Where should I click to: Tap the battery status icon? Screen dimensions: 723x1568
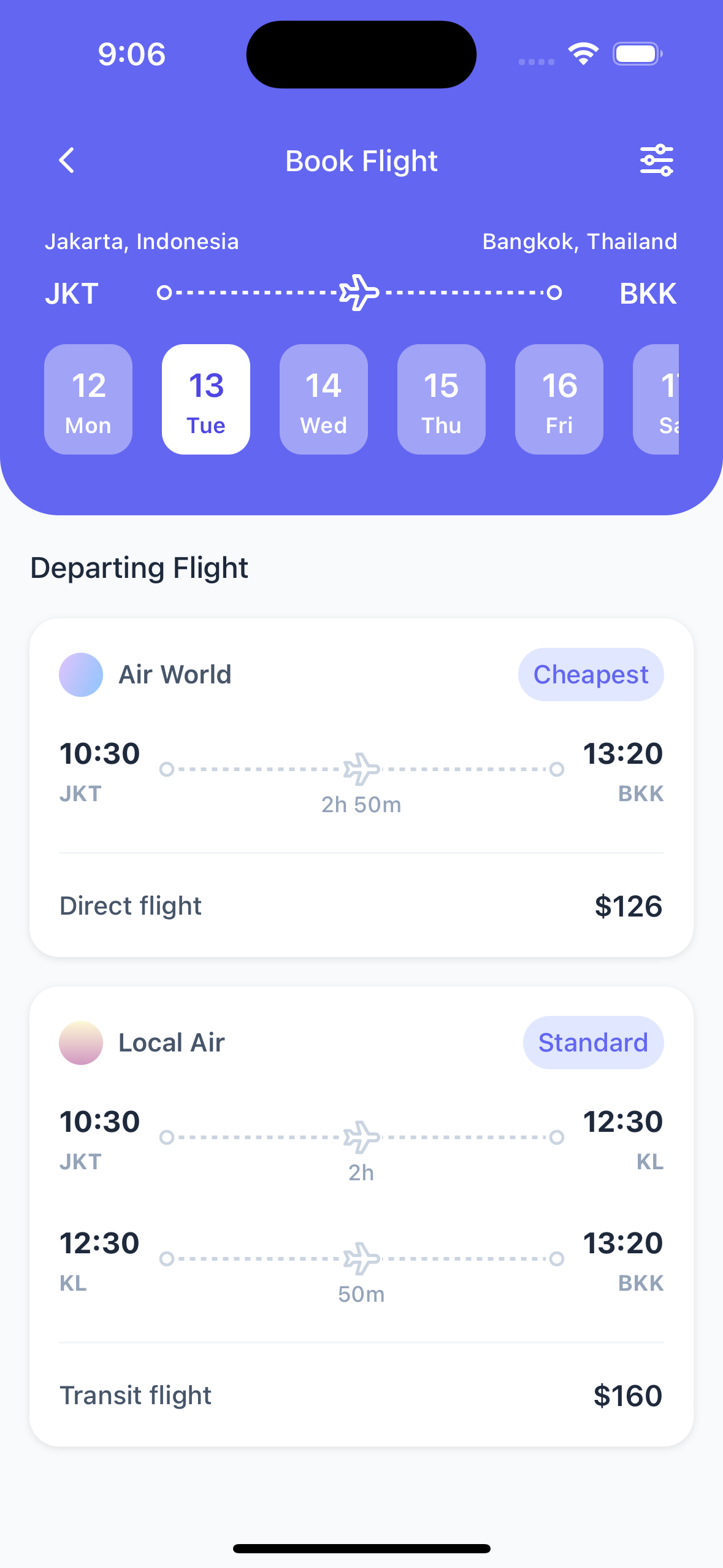pyautogui.click(x=637, y=54)
